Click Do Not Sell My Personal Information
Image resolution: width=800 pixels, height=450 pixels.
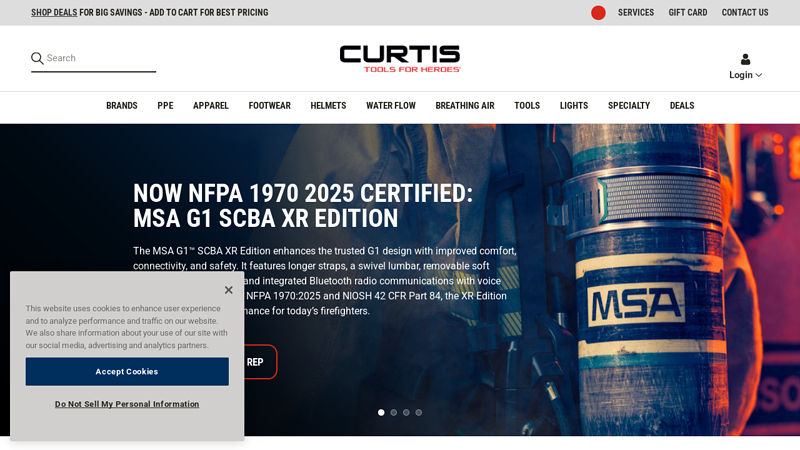127,404
